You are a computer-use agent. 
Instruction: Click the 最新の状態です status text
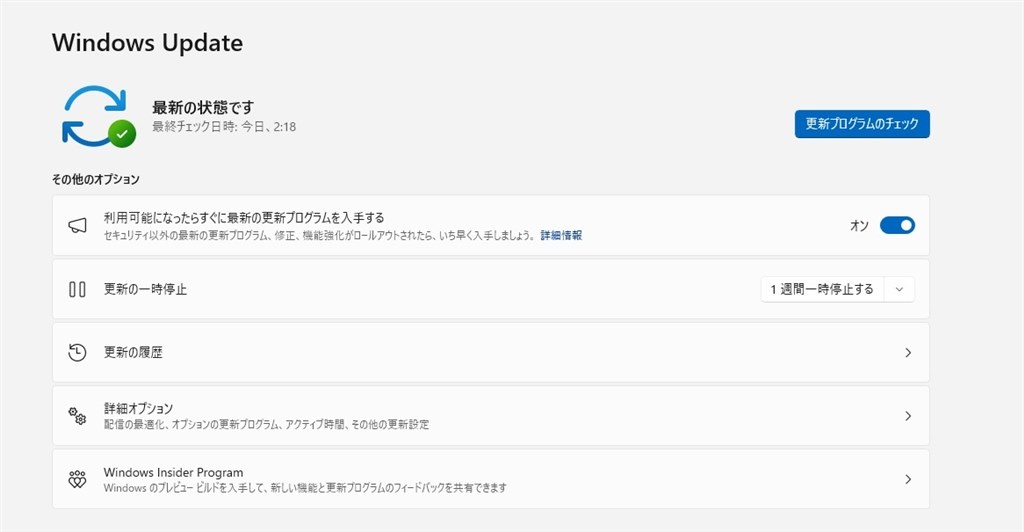(x=202, y=107)
